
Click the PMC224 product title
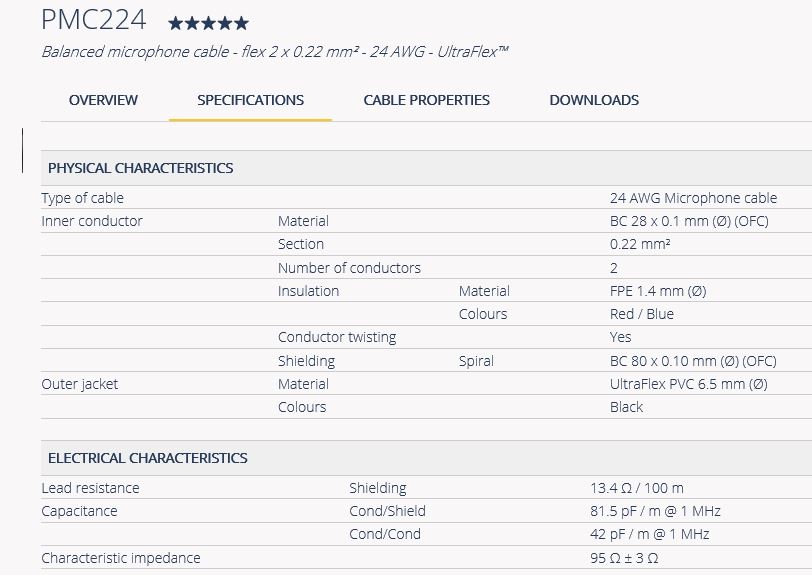click(94, 20)
